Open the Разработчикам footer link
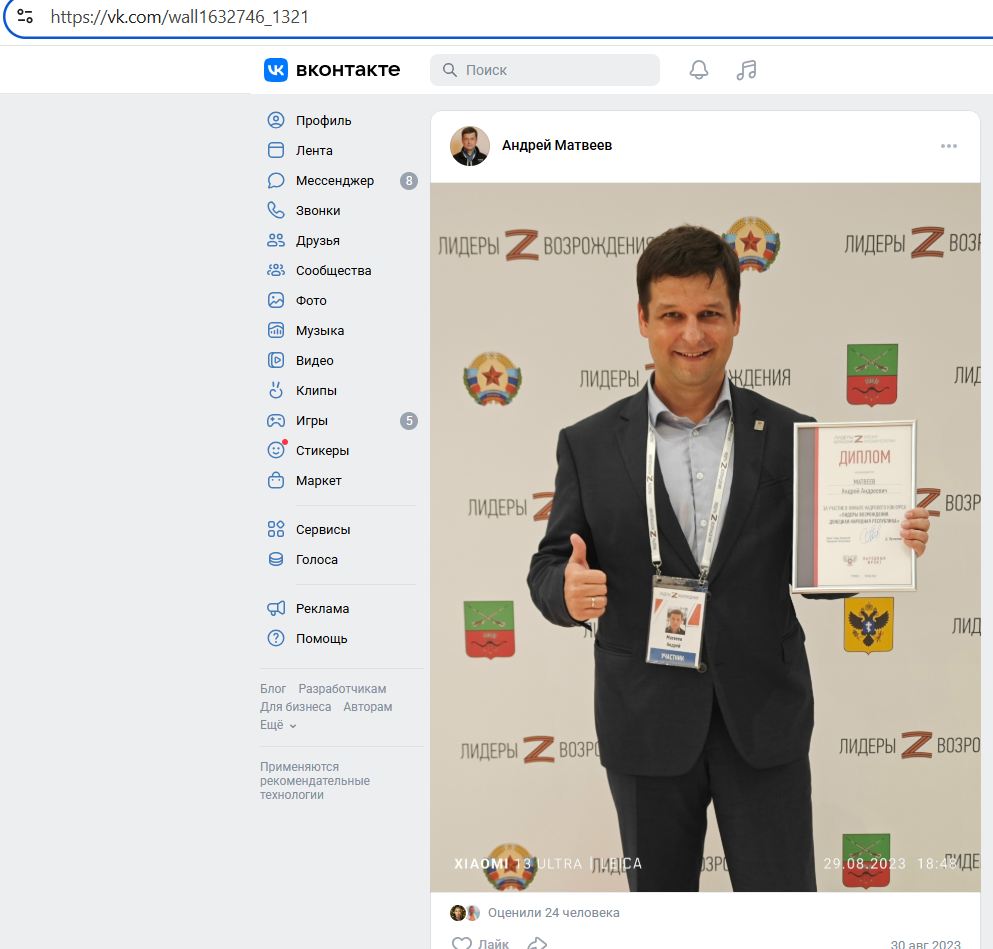Screen dimensions: 993x949 (342, 689)
